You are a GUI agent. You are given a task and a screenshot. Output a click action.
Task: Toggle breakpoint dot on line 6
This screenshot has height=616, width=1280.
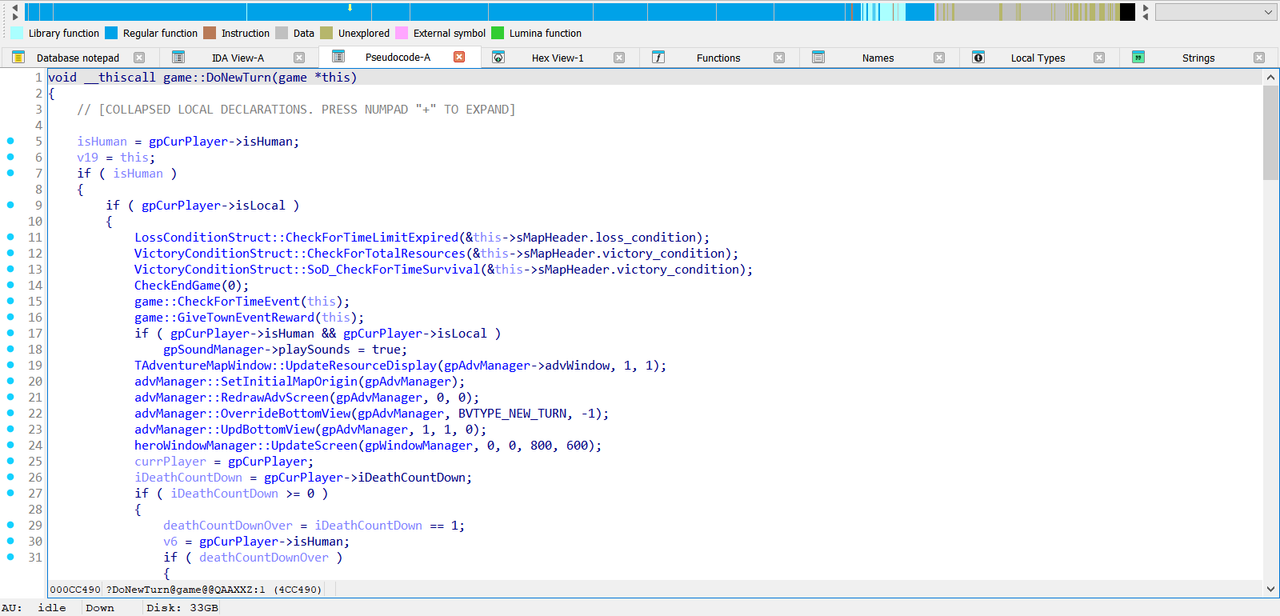click(11, 157)
